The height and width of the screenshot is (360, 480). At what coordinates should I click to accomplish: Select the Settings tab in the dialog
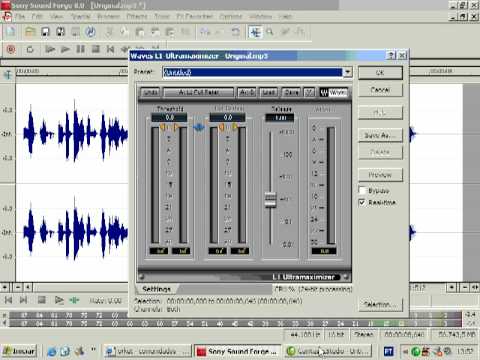click(x=156, y=289)
